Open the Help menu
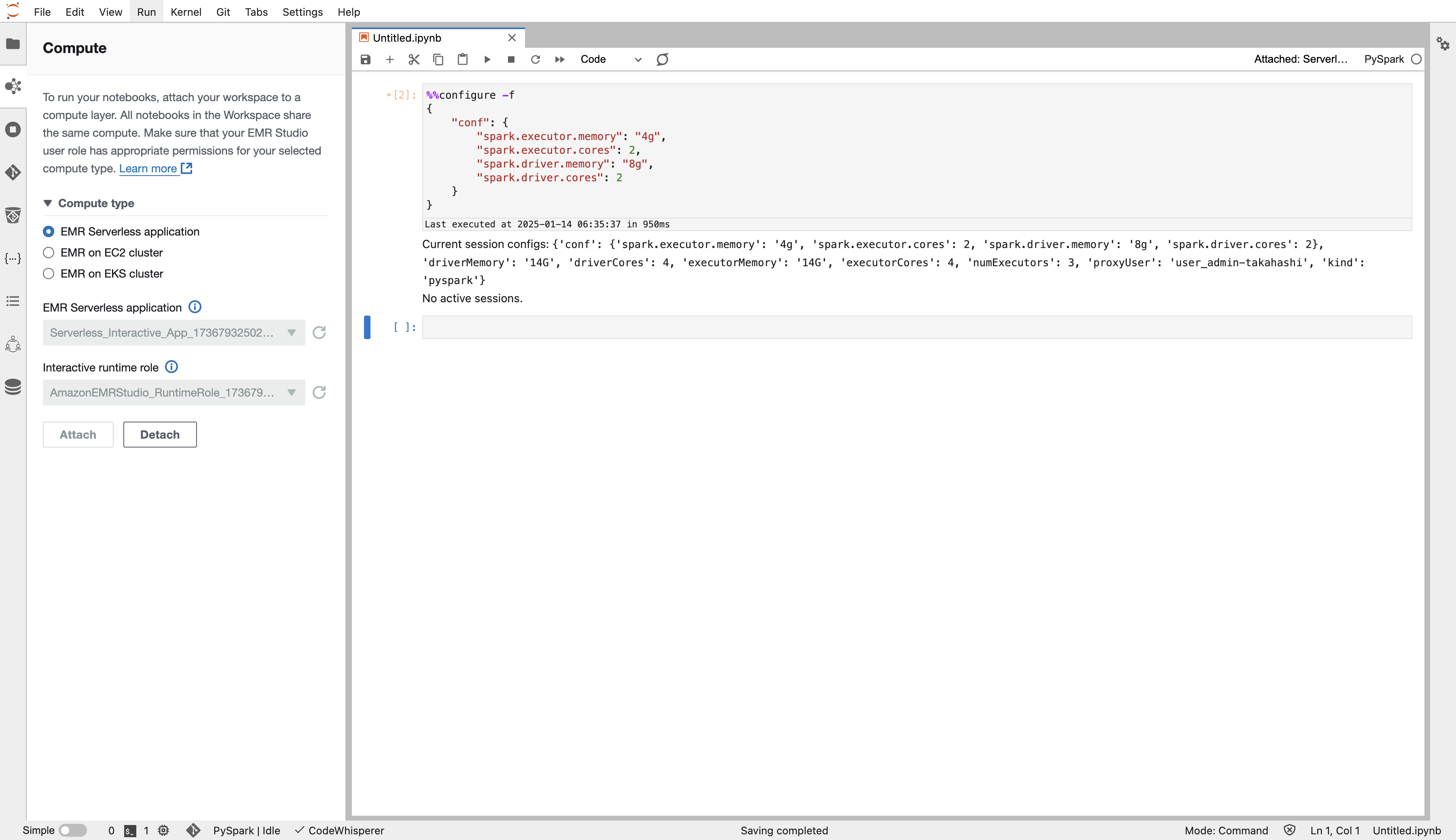The image size is (1456, 840). point(348,12)
